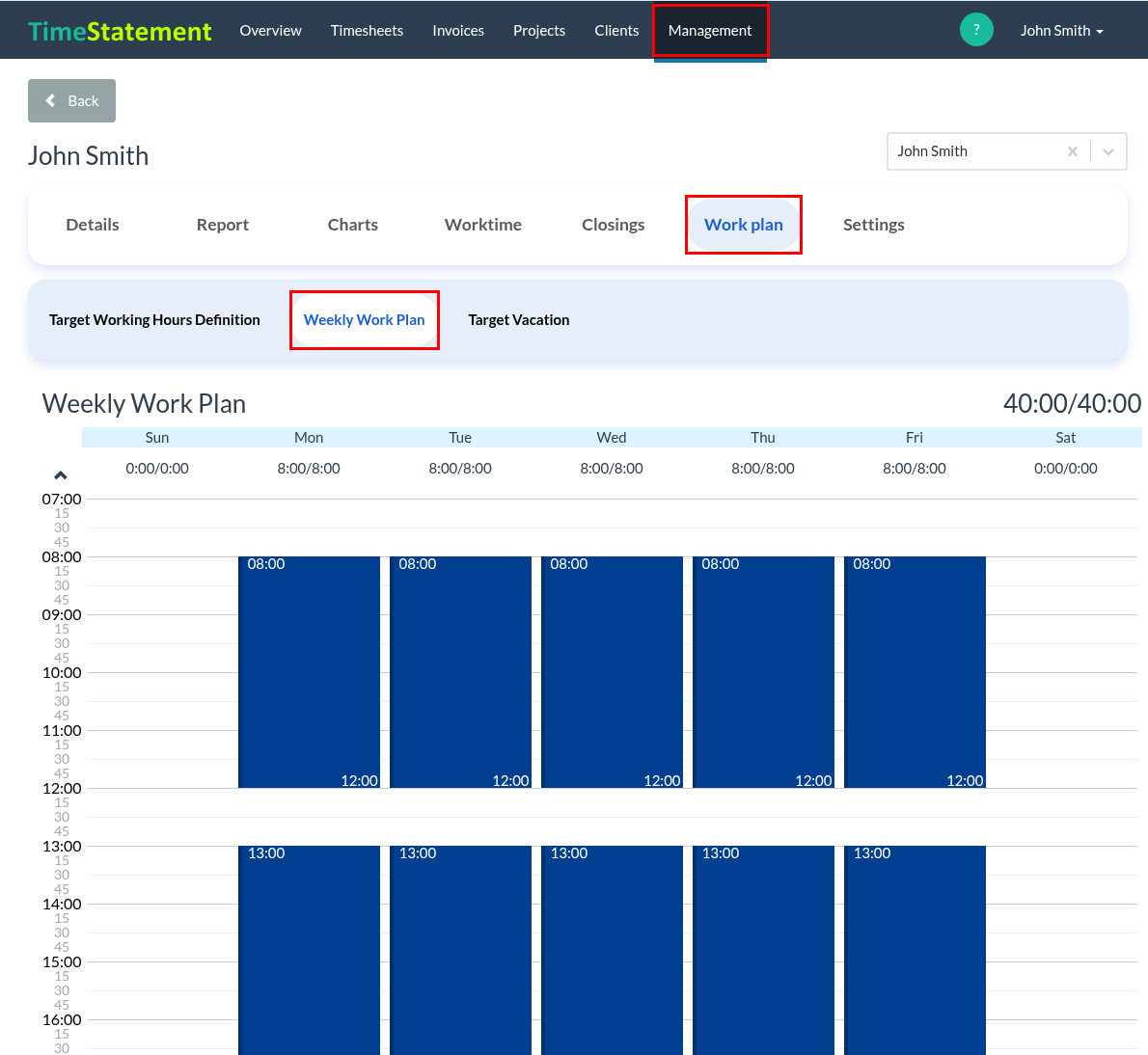Select the Work plan tab
Viewport: 1148px width, 1055px height.
tap(744, 225)
